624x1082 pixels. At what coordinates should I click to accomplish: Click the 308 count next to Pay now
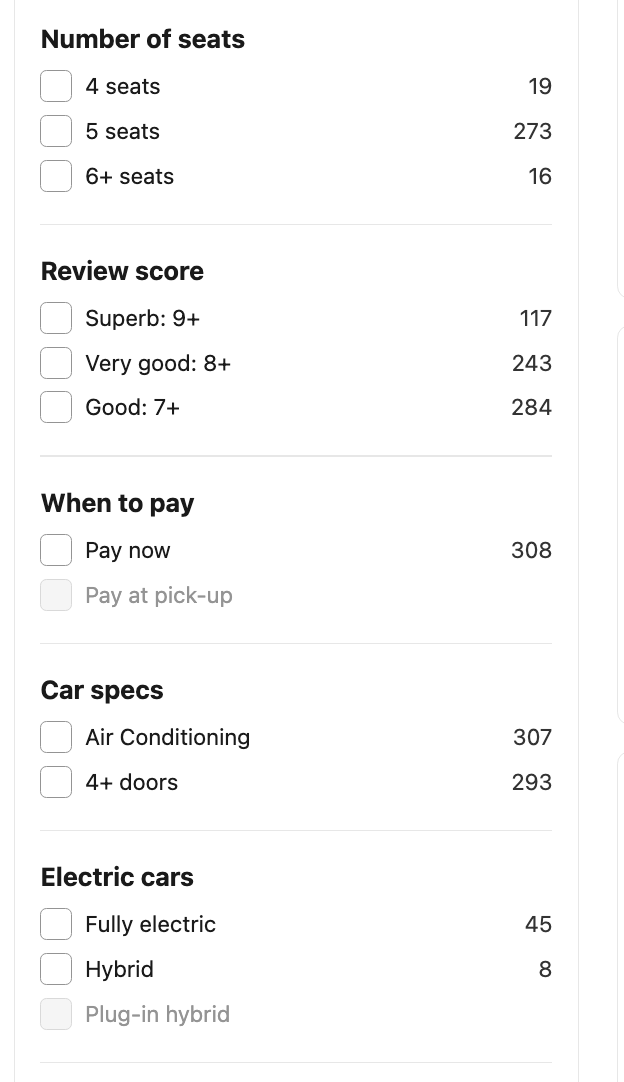[x=531, y=550]
